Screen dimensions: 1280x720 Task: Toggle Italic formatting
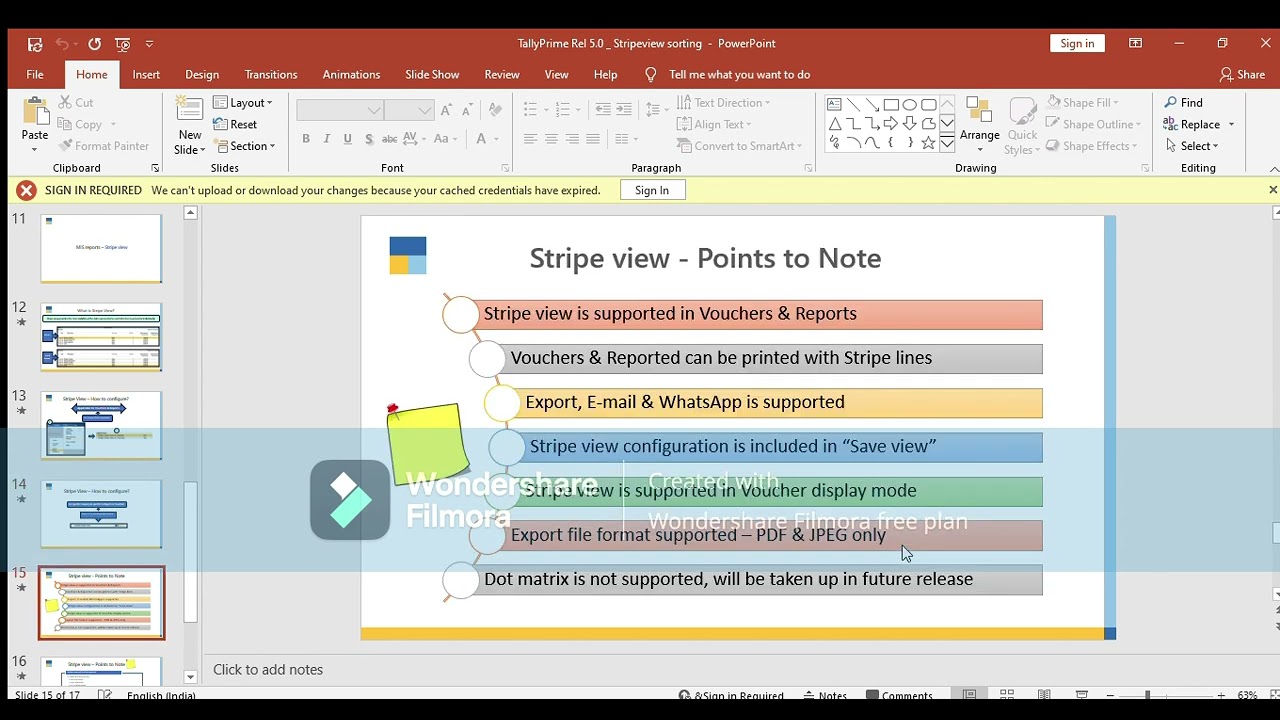[327, 139]
